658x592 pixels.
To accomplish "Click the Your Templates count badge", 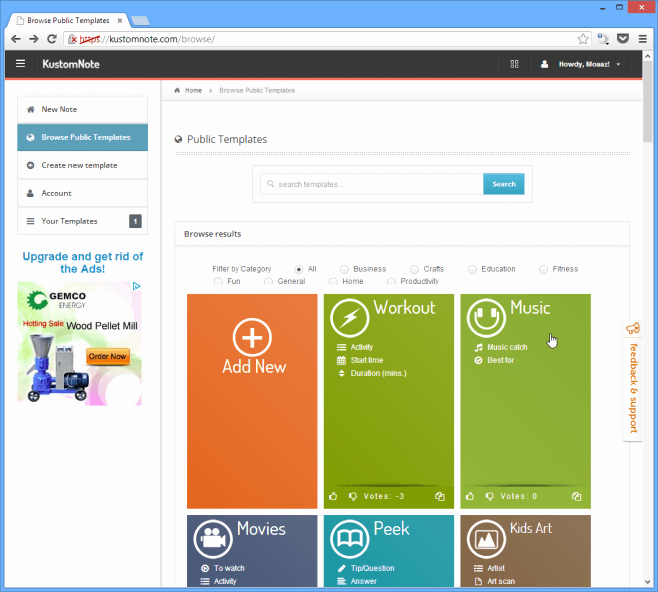I will (x=135, y=221).
